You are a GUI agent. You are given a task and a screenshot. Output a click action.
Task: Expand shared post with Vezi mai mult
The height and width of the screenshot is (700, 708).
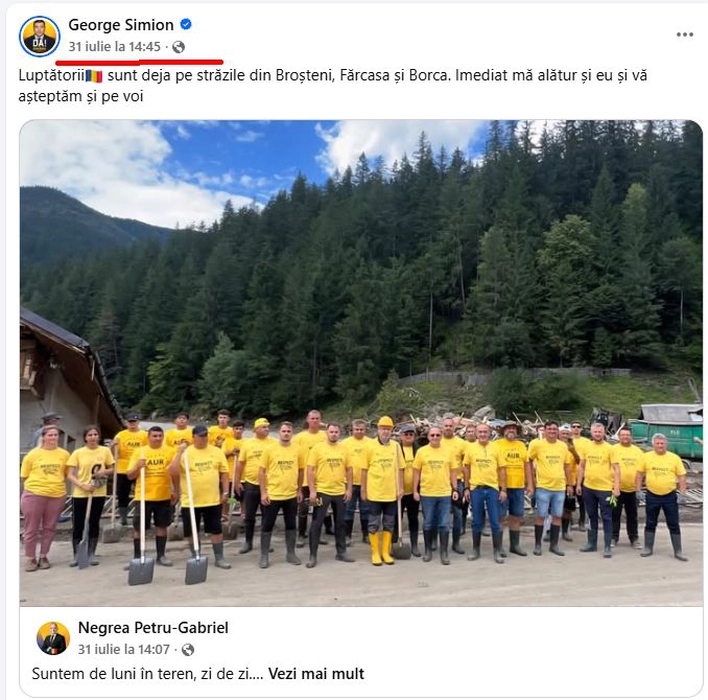[316, 674]
